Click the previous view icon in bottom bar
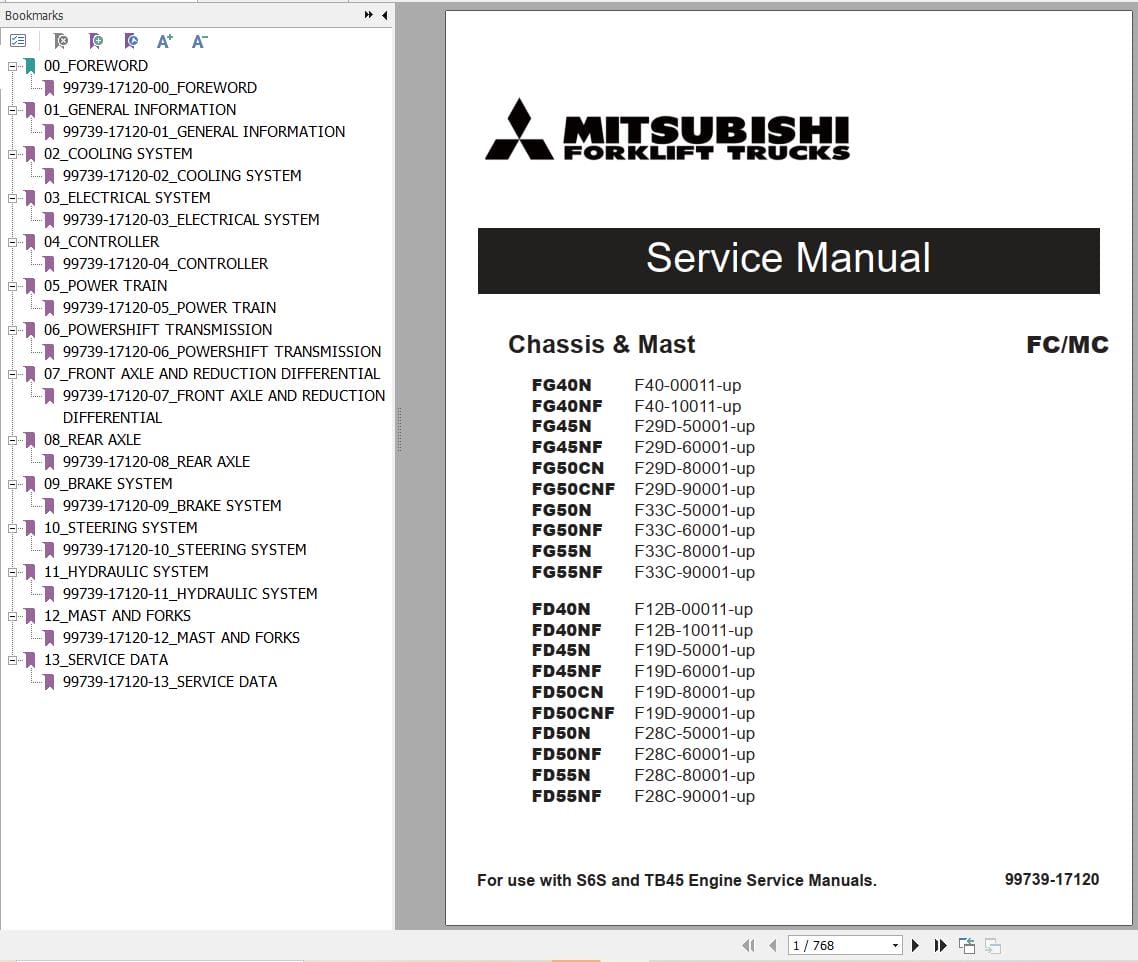This screenshot has width=1138, height=962. (x=967, y=945)
